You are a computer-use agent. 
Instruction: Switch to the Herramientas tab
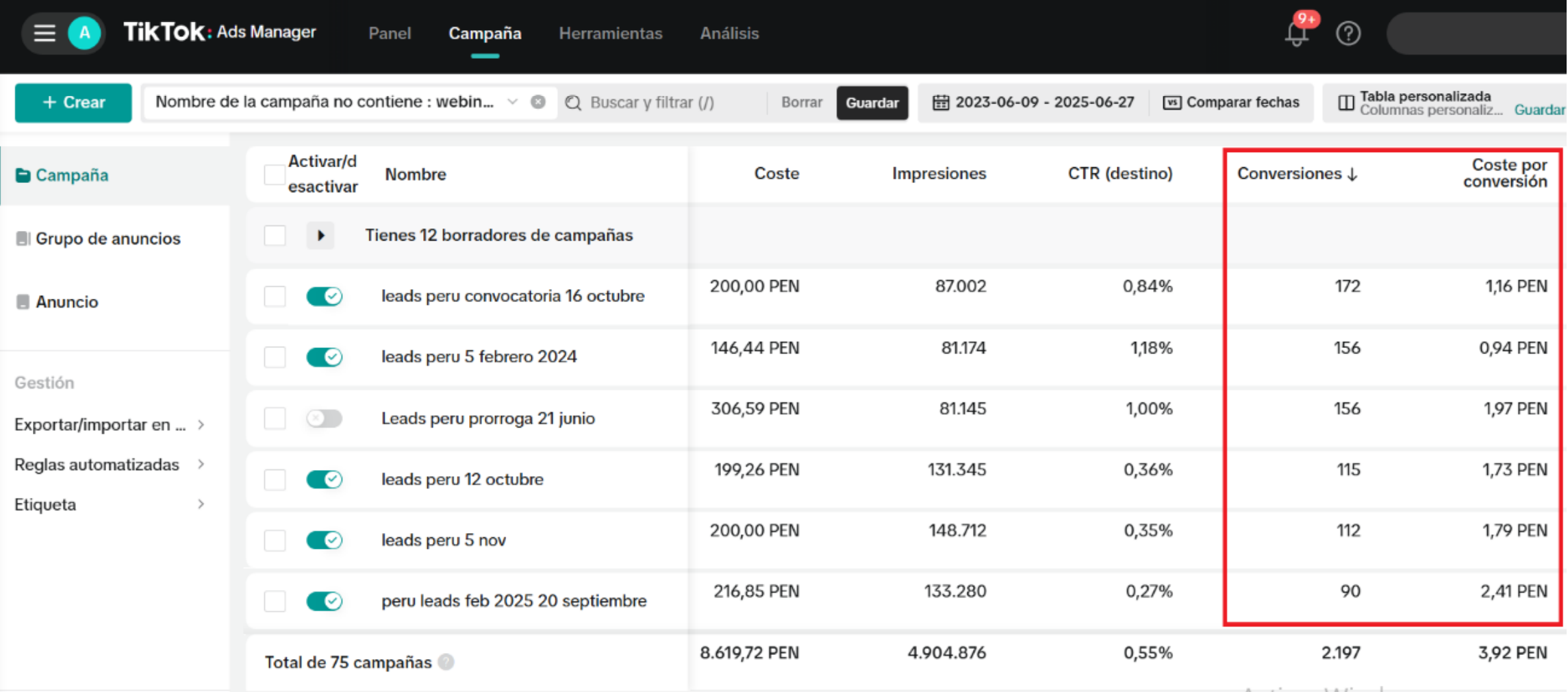tap(610, 33)
